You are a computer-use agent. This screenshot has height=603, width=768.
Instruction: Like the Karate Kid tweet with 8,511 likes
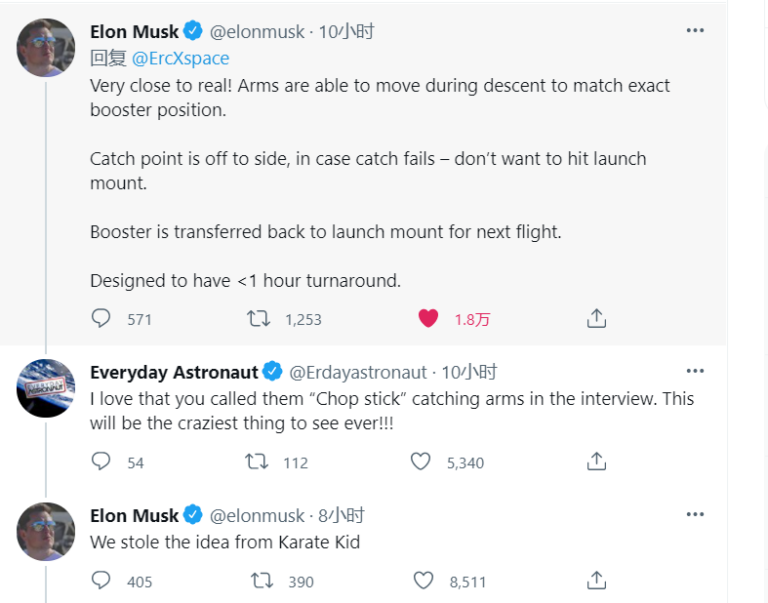(x=423, y=580)
